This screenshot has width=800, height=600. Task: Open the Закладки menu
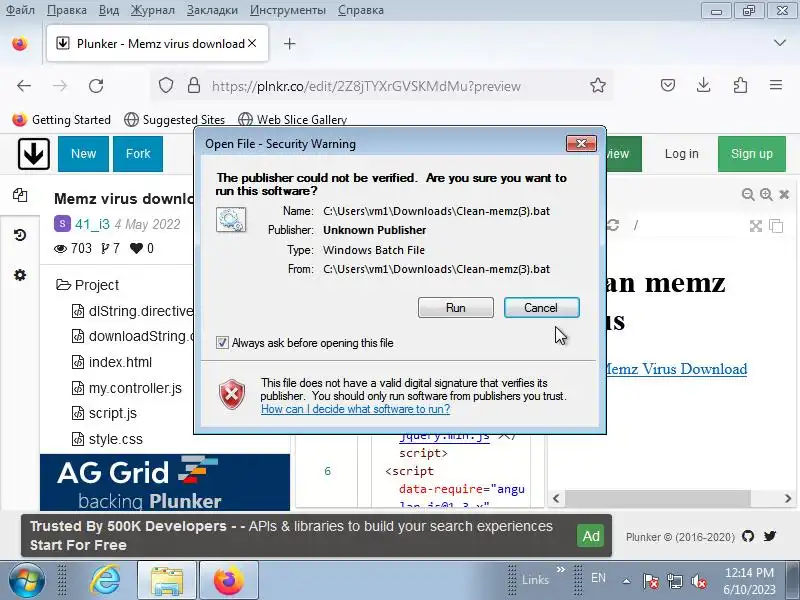coord(212,10)
